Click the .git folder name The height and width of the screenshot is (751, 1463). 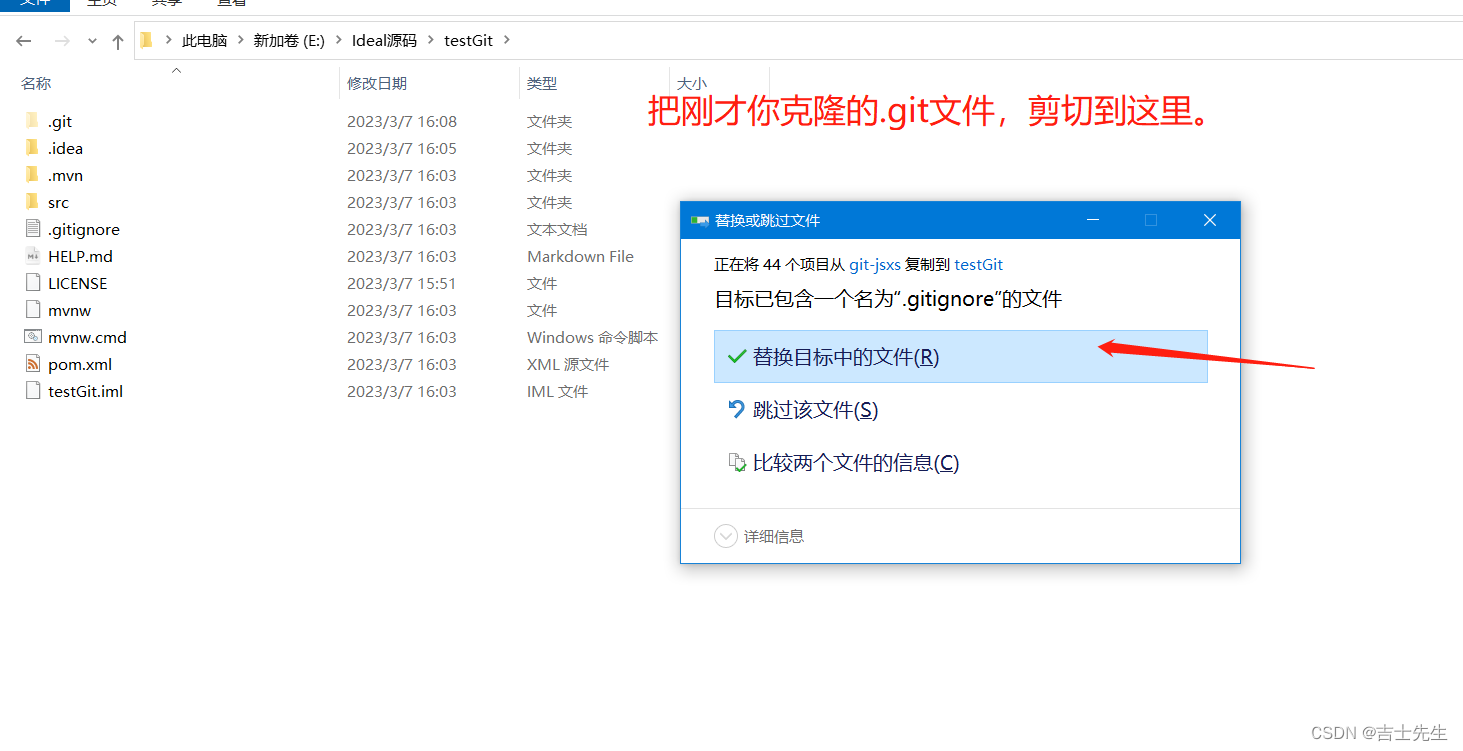(60, 121)
